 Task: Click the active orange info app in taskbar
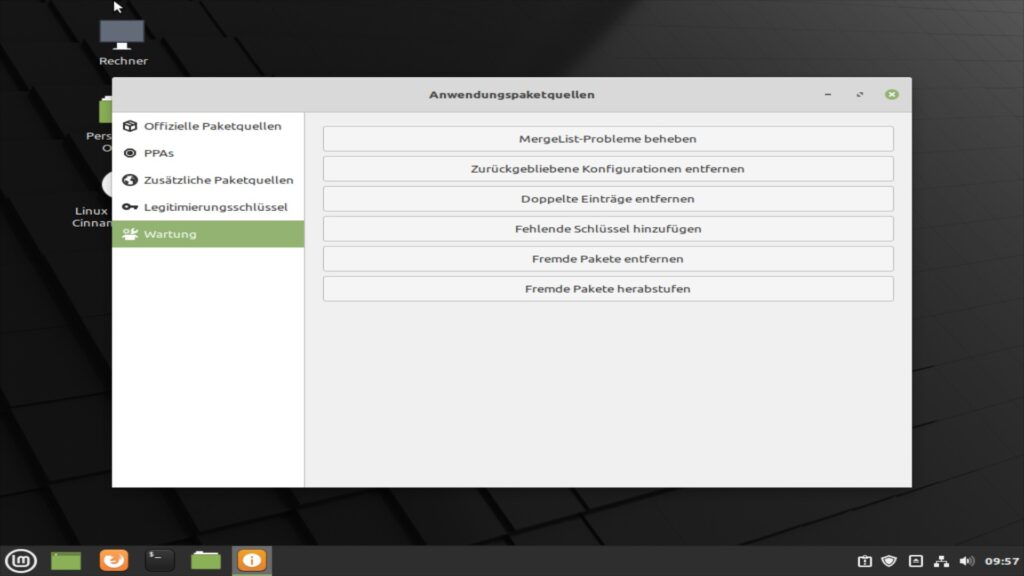click(251, 560)
